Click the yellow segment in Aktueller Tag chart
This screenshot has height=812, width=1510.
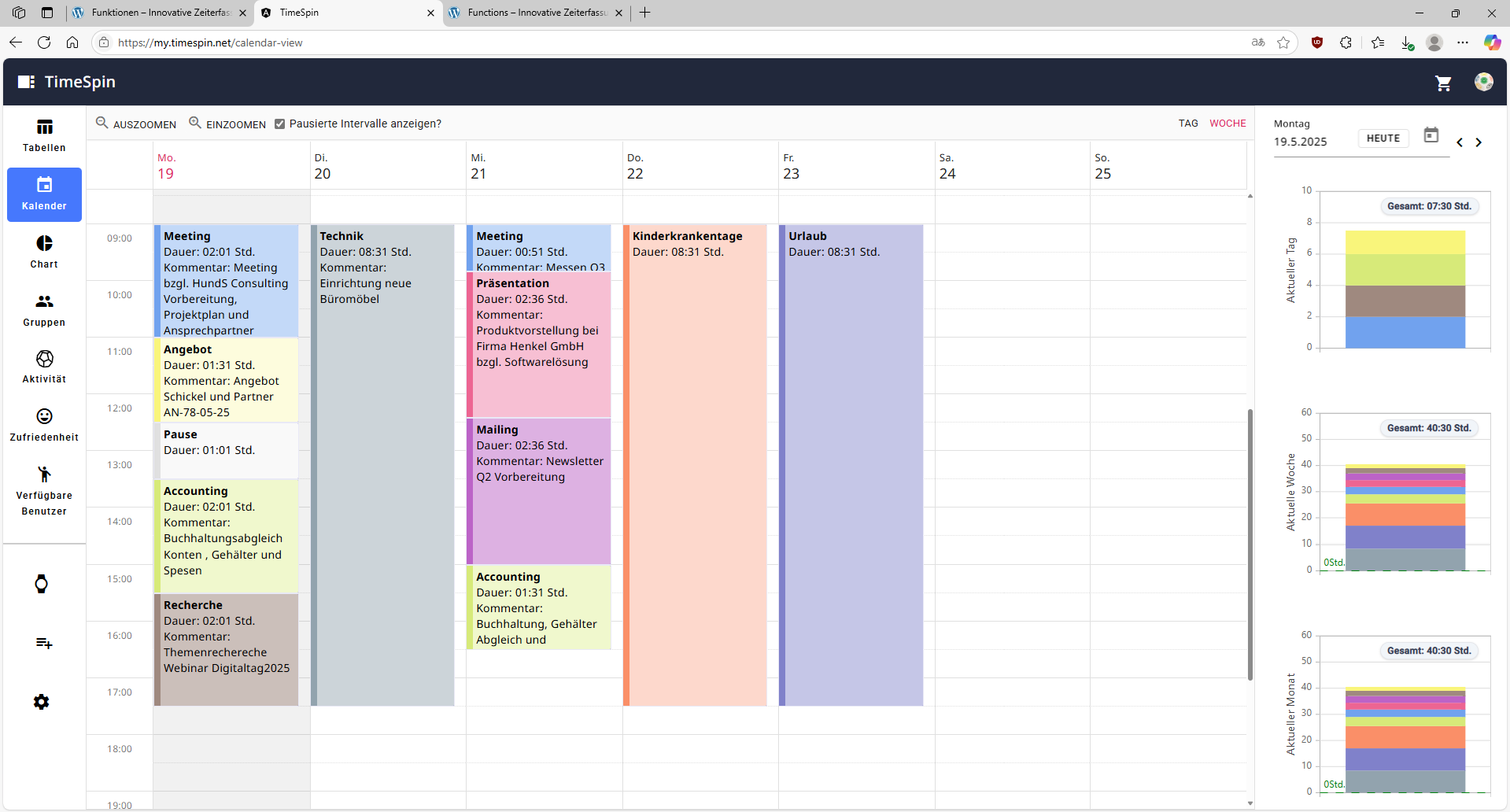[x=1405, y=242]
